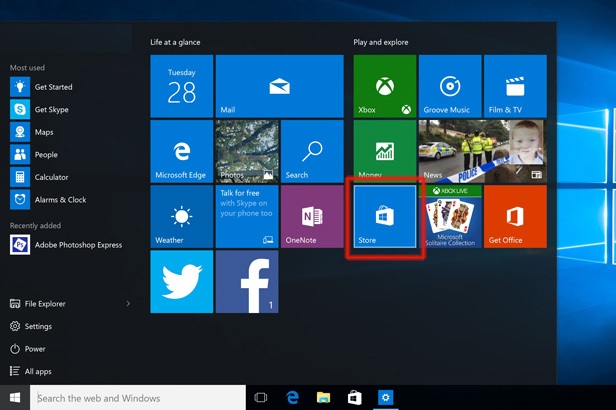Focus the Search the web and Windows box

(138, 398)
